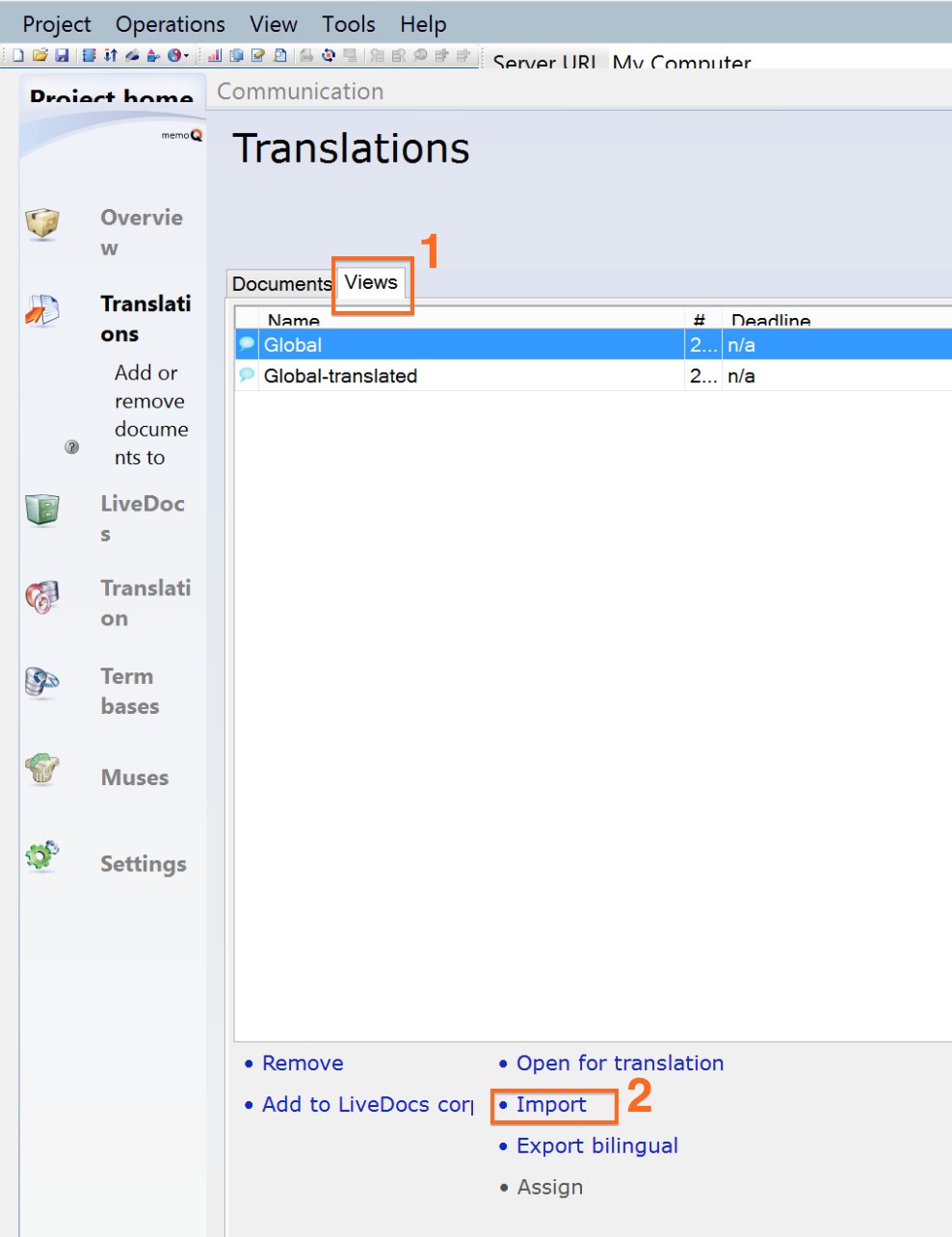The image size is (952, 1237).
Task: Open the Overview sidebar icon
Action: pyautogui.click(x=42, y=224)
